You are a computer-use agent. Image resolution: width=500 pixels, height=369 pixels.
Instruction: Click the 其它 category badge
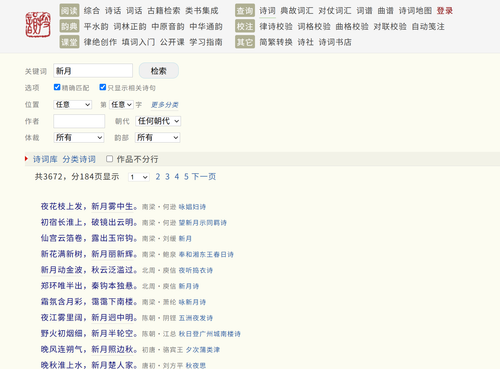pos(245,42)
